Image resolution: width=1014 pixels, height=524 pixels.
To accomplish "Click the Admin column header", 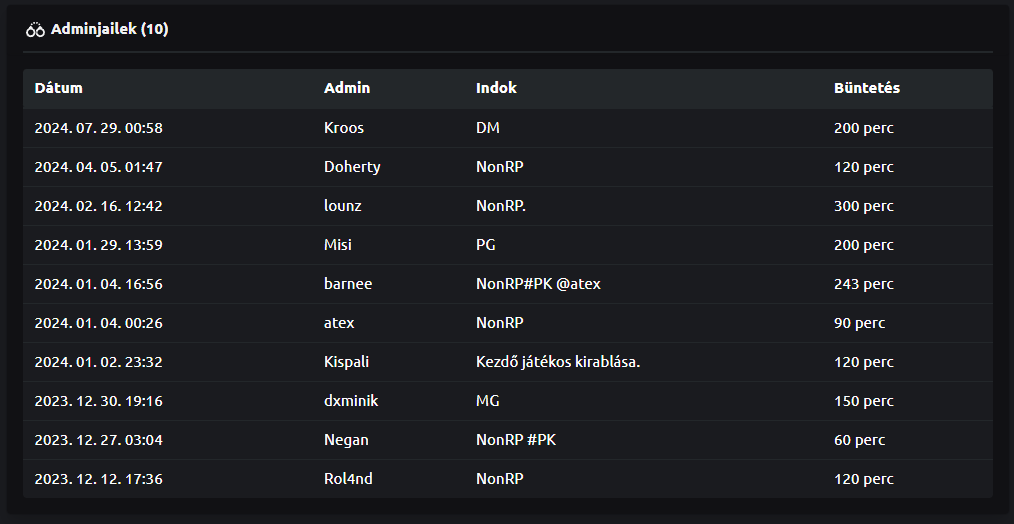I will pos(347,88).
